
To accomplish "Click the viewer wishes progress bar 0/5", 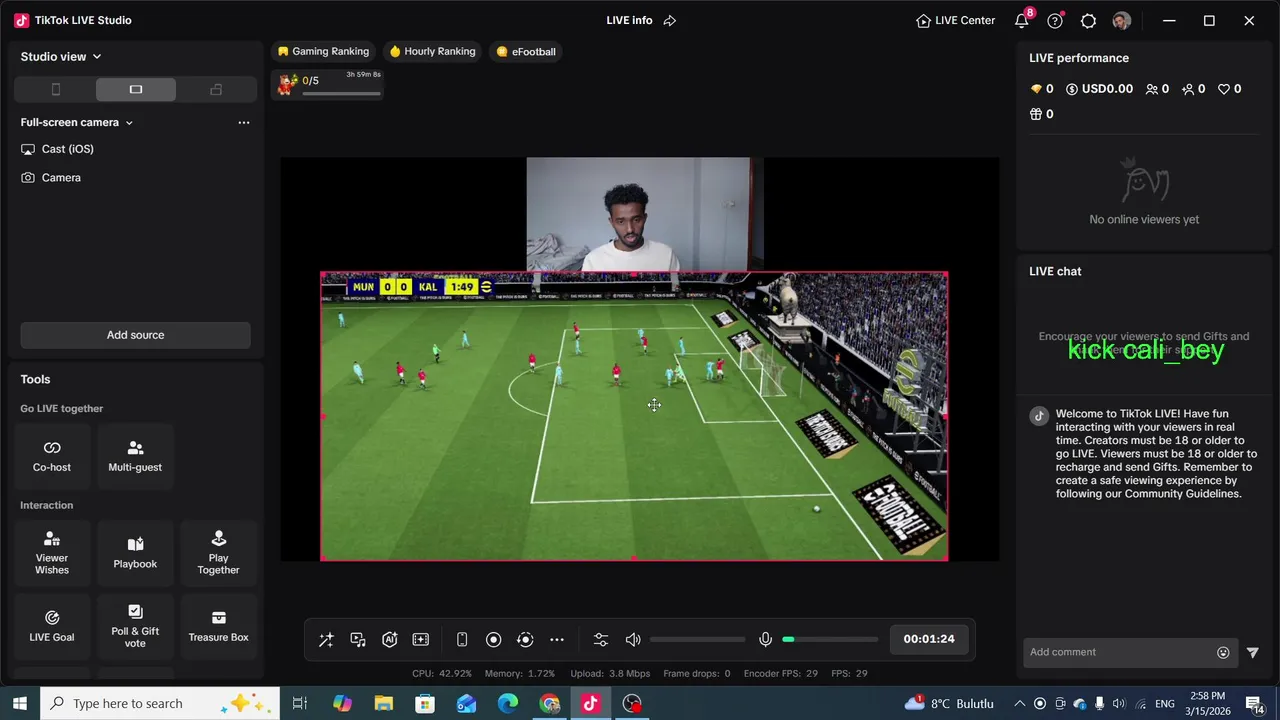I will pyautogui.click(x=341, y=94).
